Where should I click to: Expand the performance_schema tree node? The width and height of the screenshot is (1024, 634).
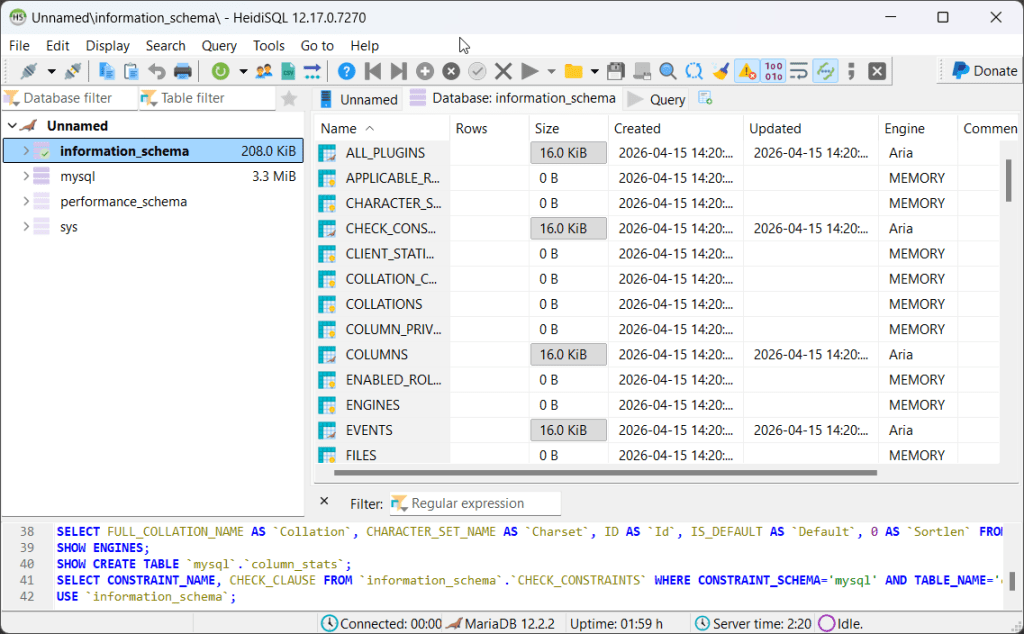pos(26,201)
